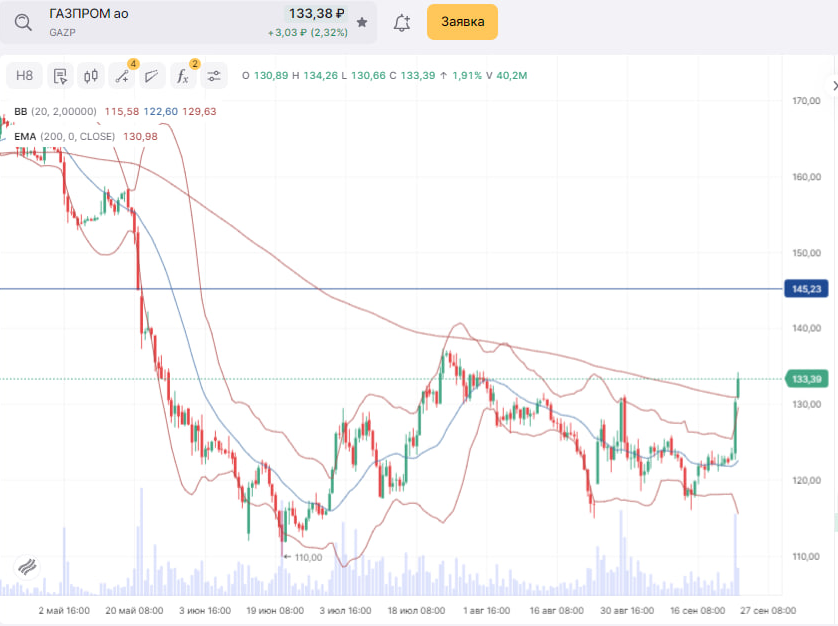Select the EMA (200, 0, CLOSE) indicator label

(64, 136)
